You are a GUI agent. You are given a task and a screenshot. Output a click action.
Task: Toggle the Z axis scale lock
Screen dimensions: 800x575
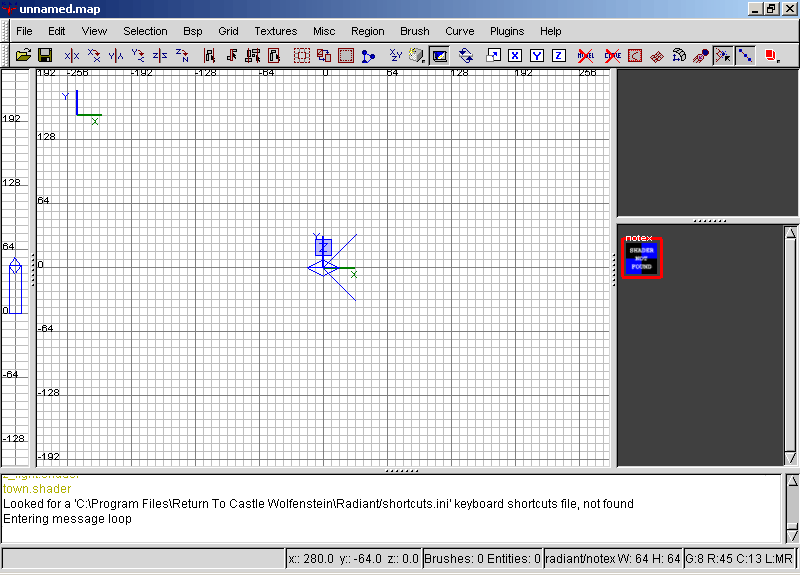[x=559, y=55]
